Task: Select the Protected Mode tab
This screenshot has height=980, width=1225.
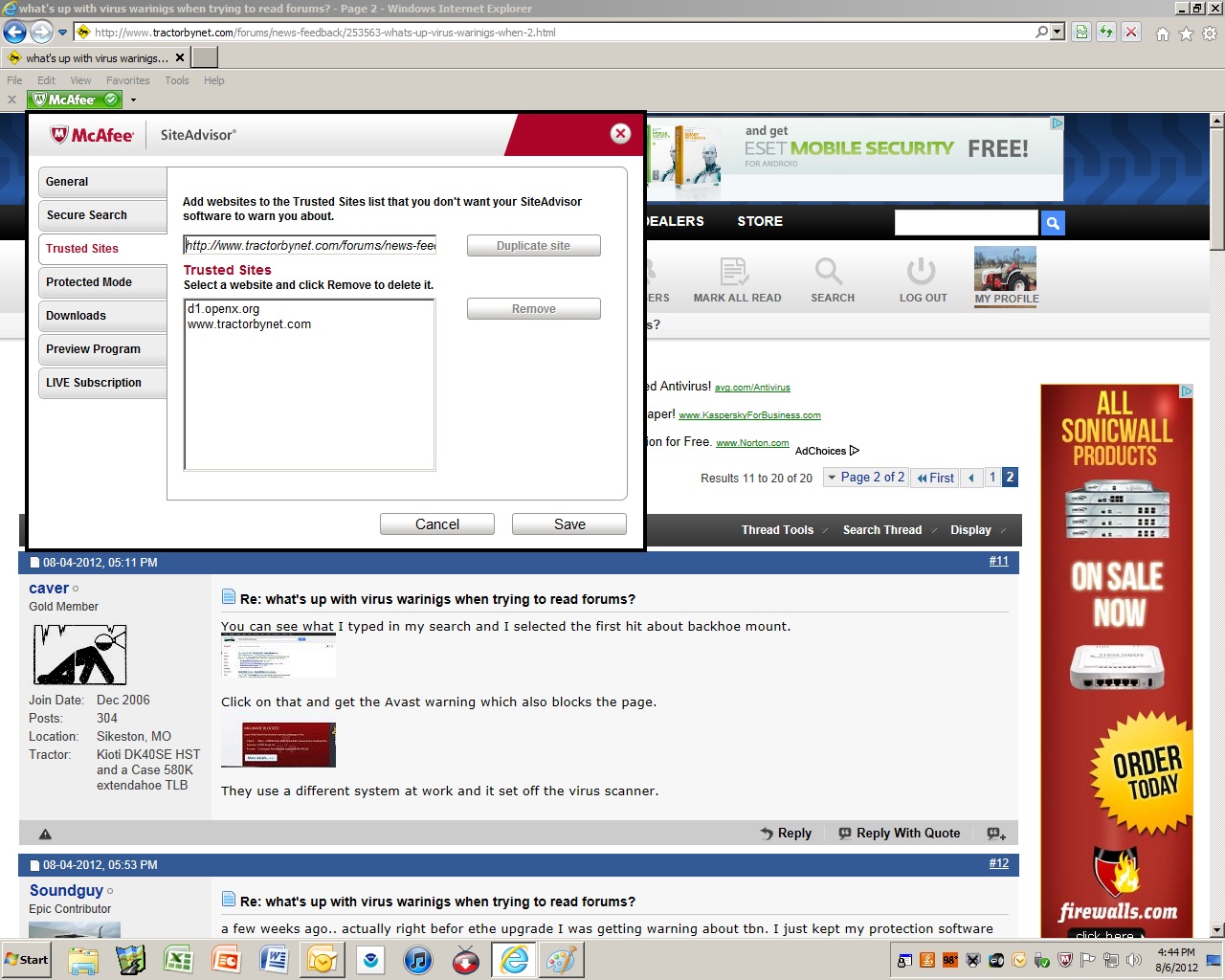Action: pos(103,282)
